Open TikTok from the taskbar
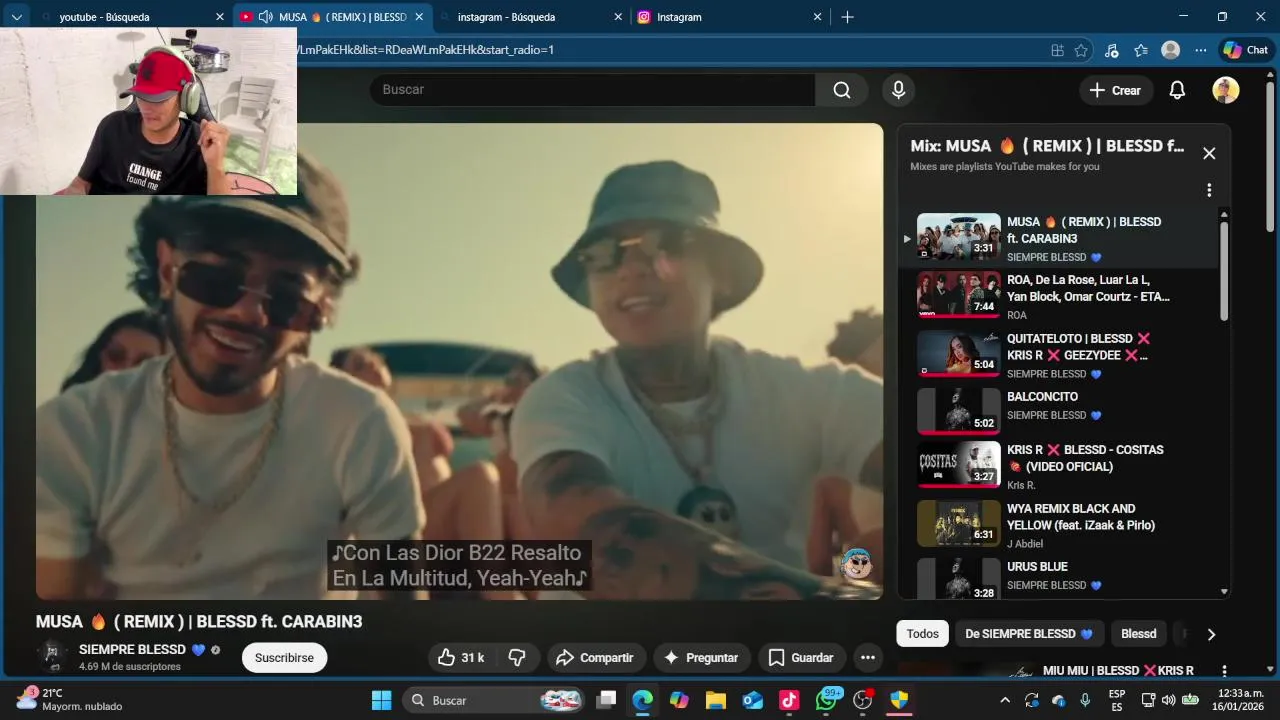This screenshot has height=720, width=1280. [789, 700]
